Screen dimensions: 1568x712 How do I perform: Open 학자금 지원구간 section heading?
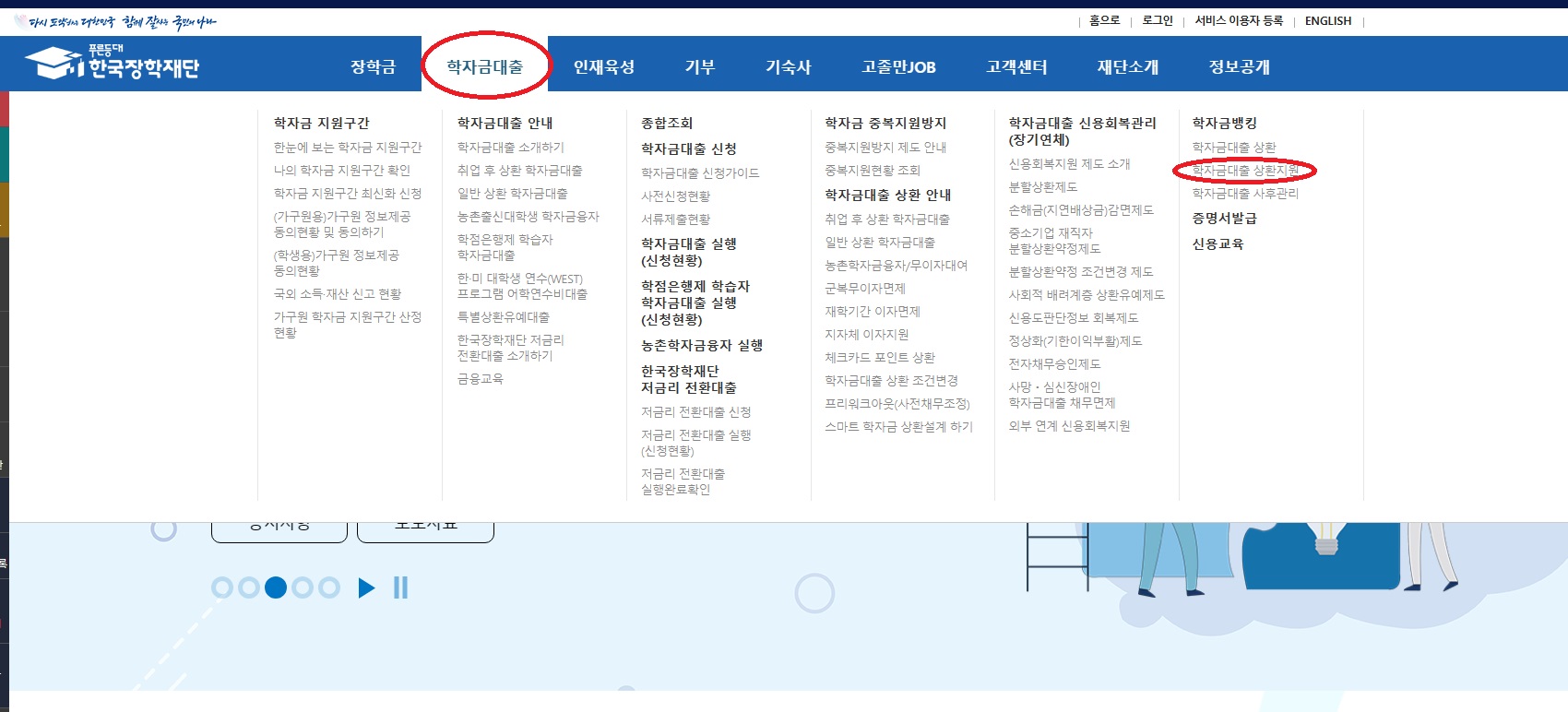point(321,123)
